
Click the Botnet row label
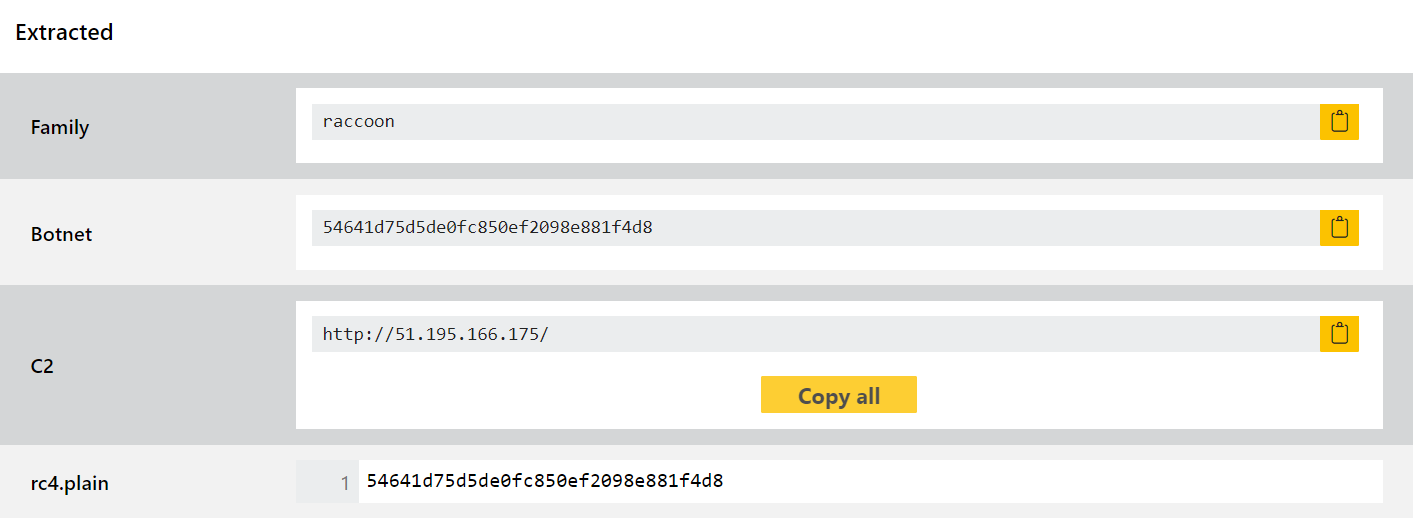(61, 234)
